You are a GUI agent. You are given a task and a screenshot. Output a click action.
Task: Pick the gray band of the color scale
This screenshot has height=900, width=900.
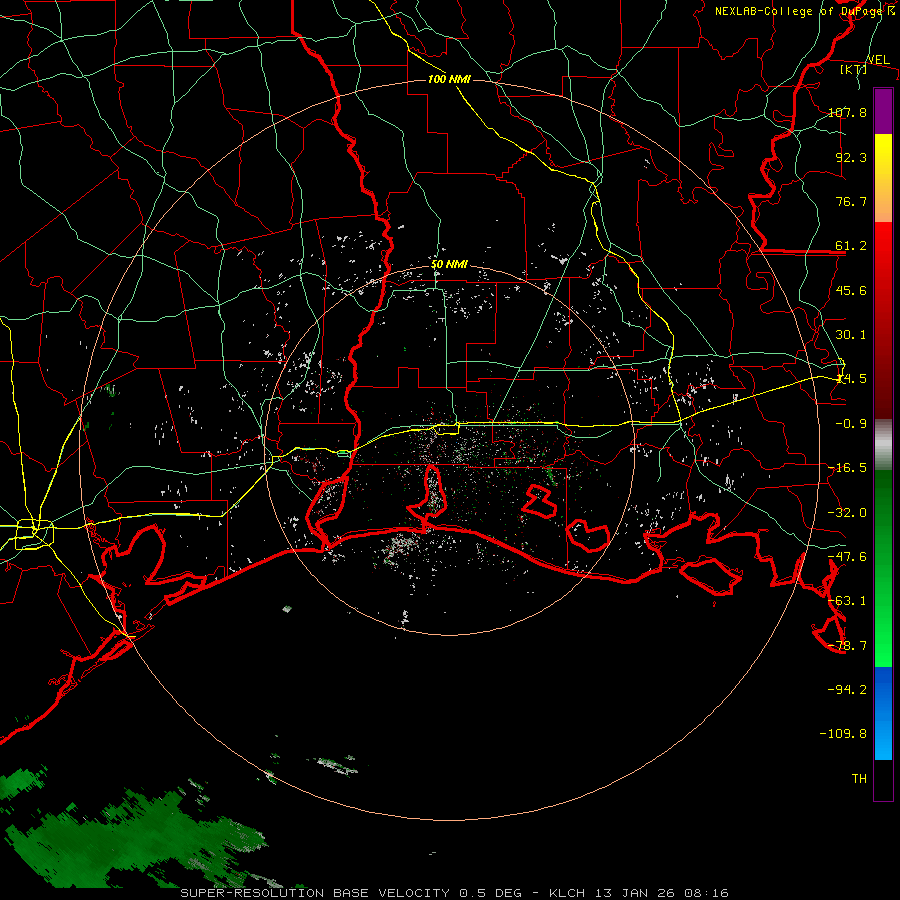pyautogui.click(x=883, y=445)
